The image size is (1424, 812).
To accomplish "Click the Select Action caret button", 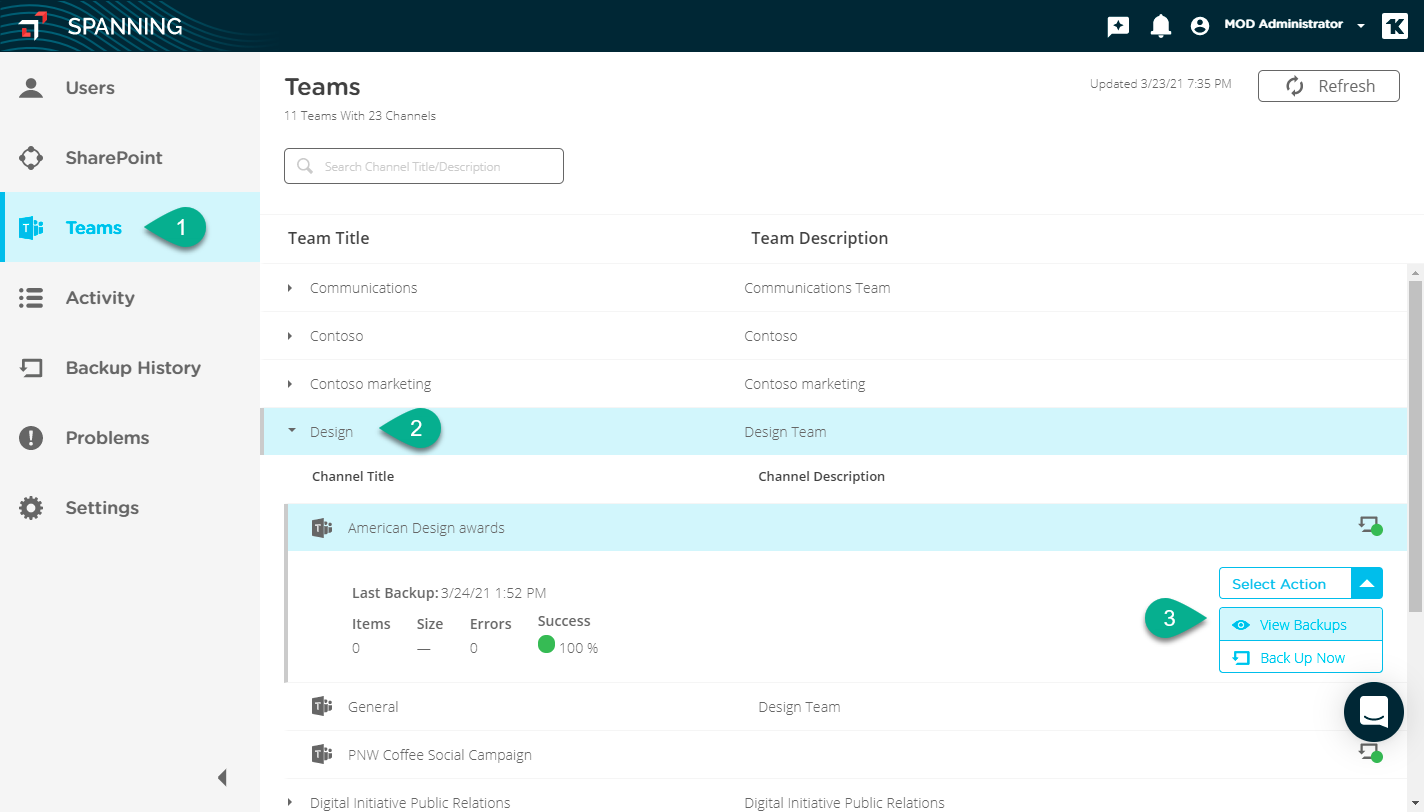I will click(x=1367, y=584).
